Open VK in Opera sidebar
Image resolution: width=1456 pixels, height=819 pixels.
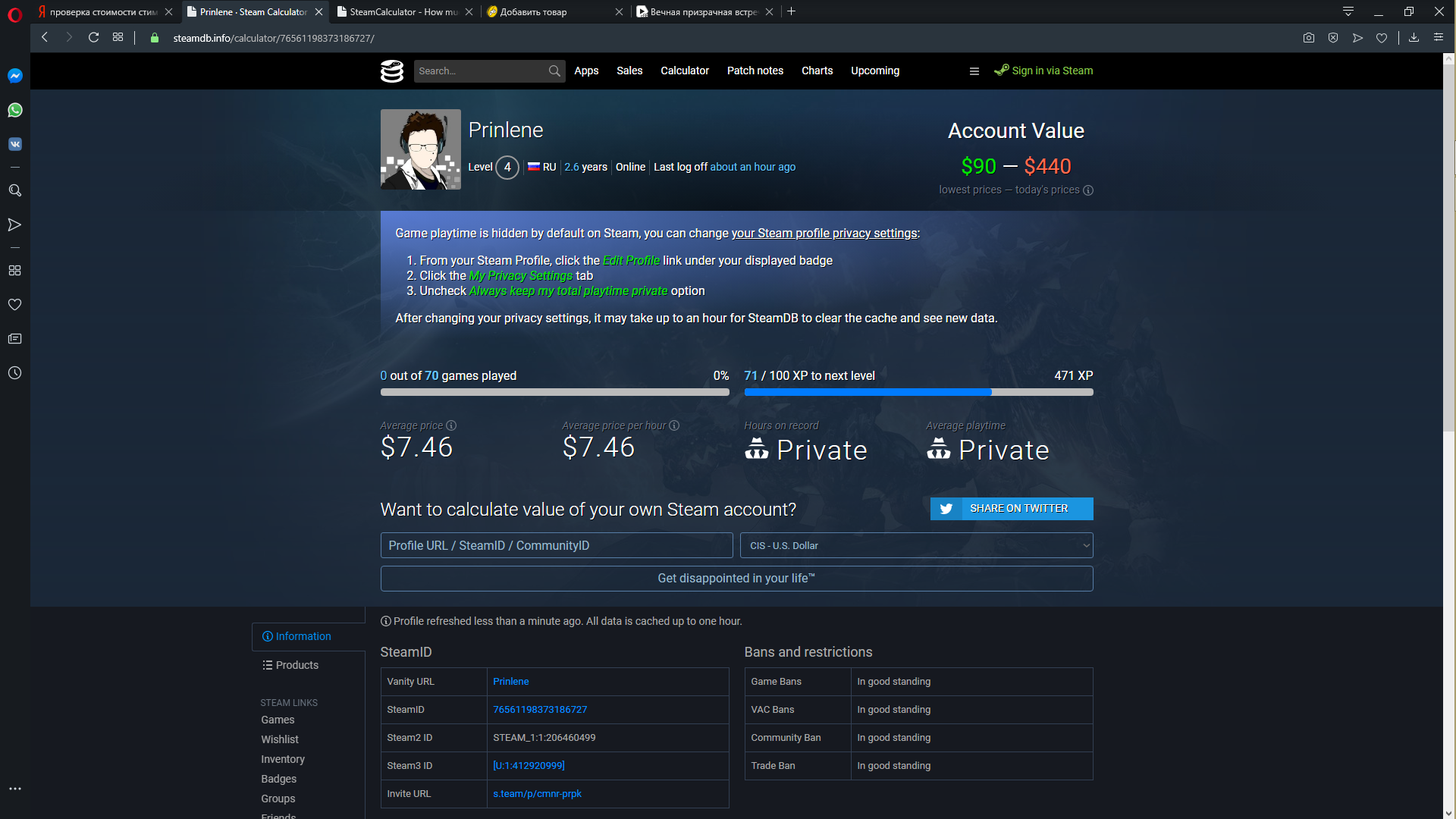coord(15,144)
